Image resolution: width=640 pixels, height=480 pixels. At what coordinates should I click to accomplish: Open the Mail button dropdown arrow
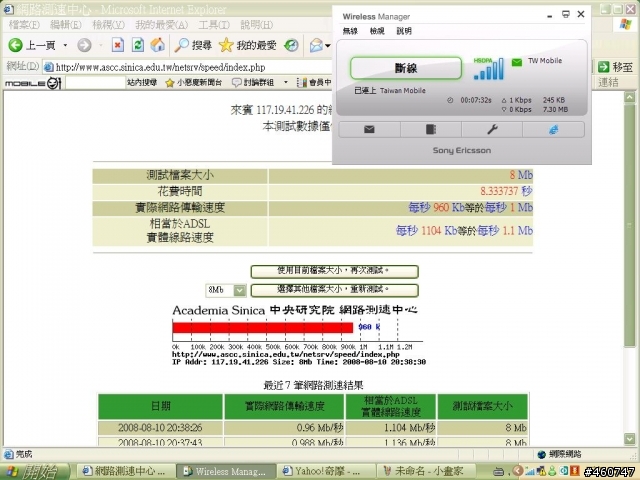tap(327, 45)
